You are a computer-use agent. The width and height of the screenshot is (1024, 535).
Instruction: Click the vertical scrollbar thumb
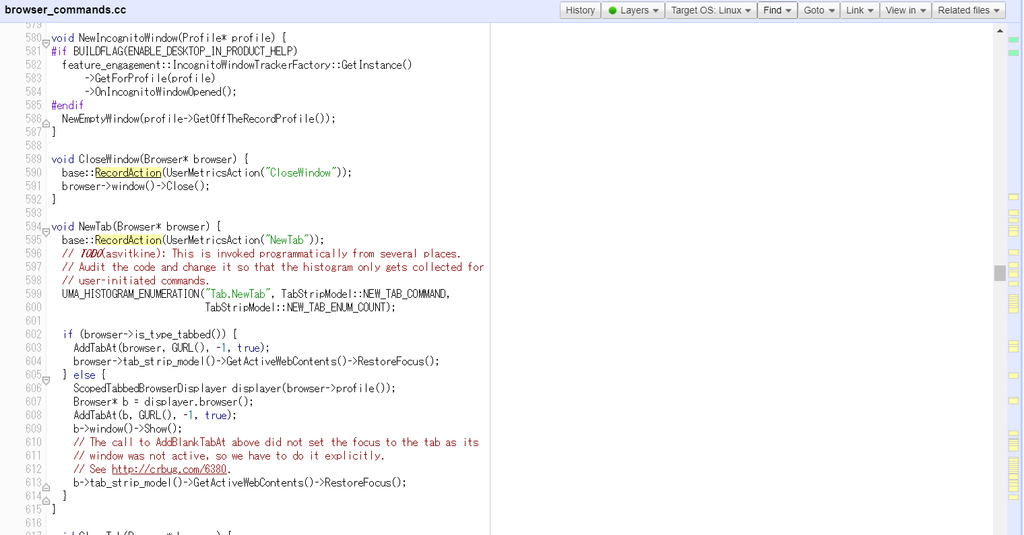tap(1000, 273)
